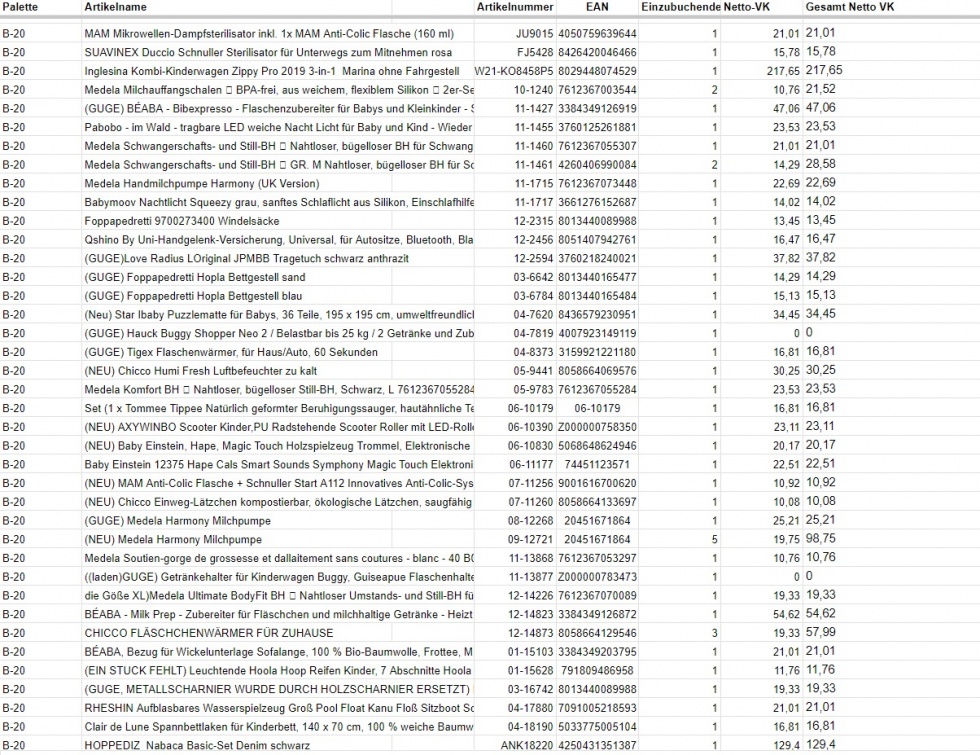The width and height of the screenshot is (980, 755).
Task: Select EAN 74451123571
Action: [597, 465]
